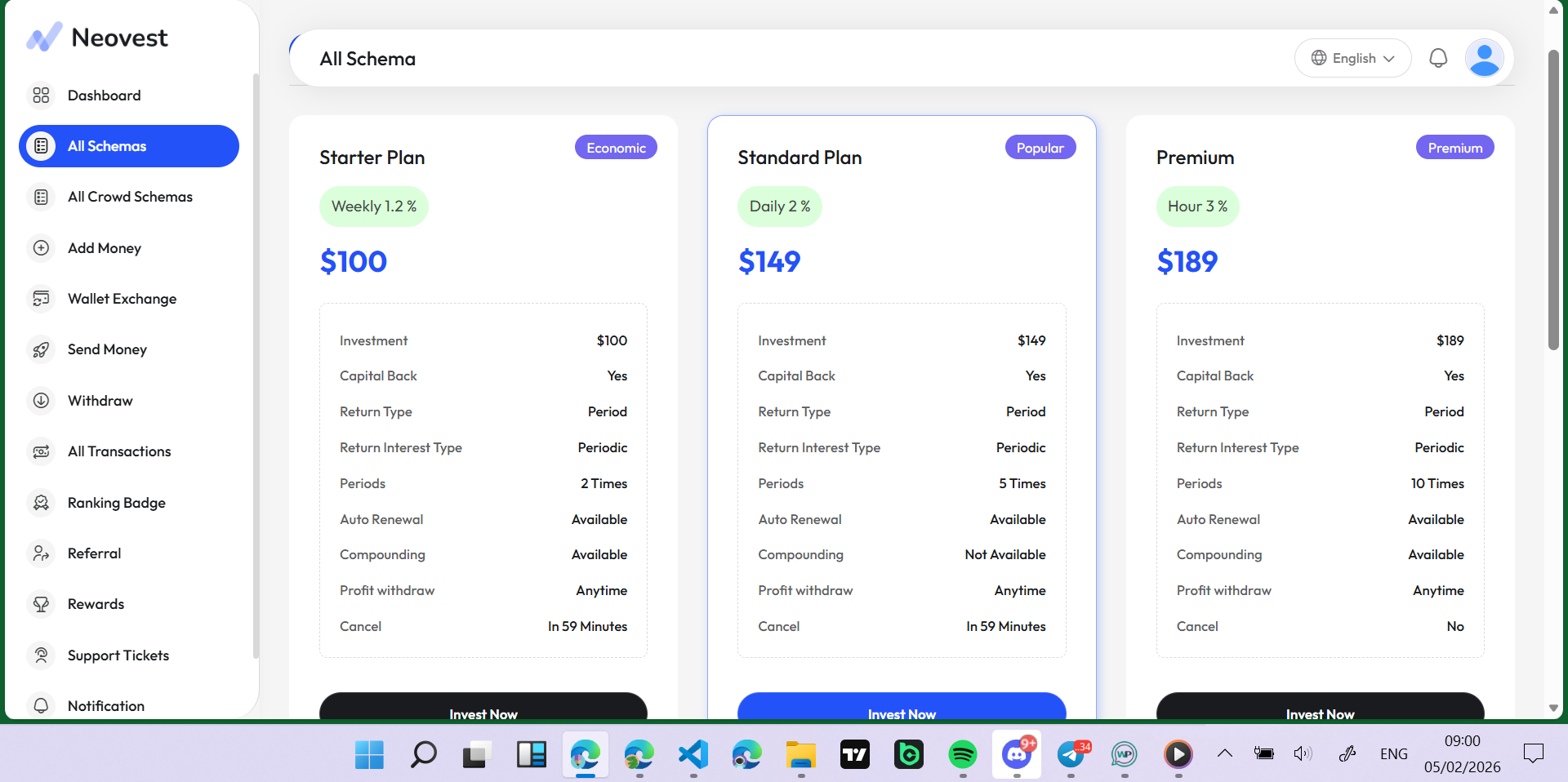
Task: Open Support Tickets menu item
Action: pyautogui.click(x=129, y=655)
